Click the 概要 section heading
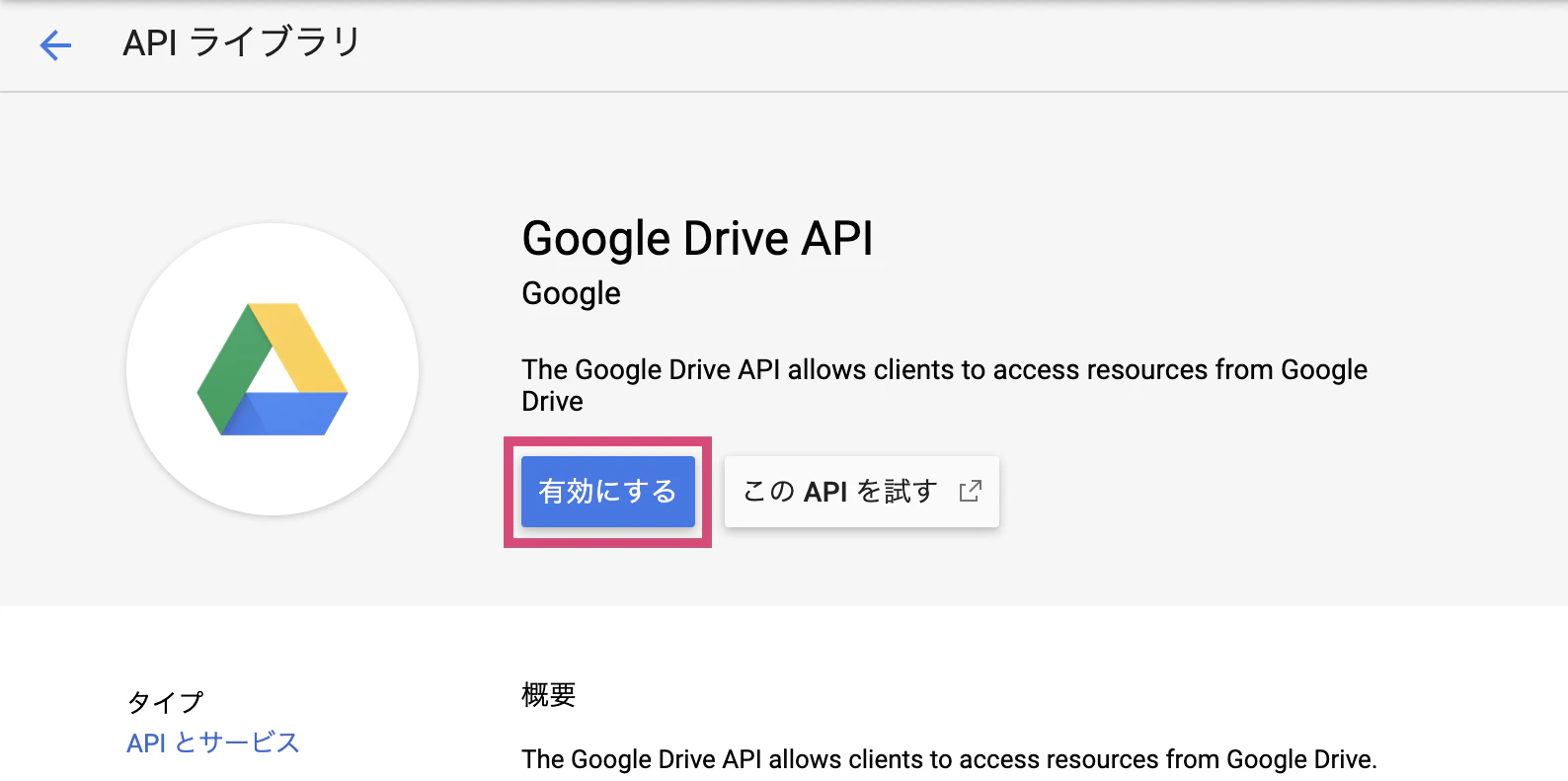The width and height of the screenshot is (1568, 781). (x=549, y=695)
